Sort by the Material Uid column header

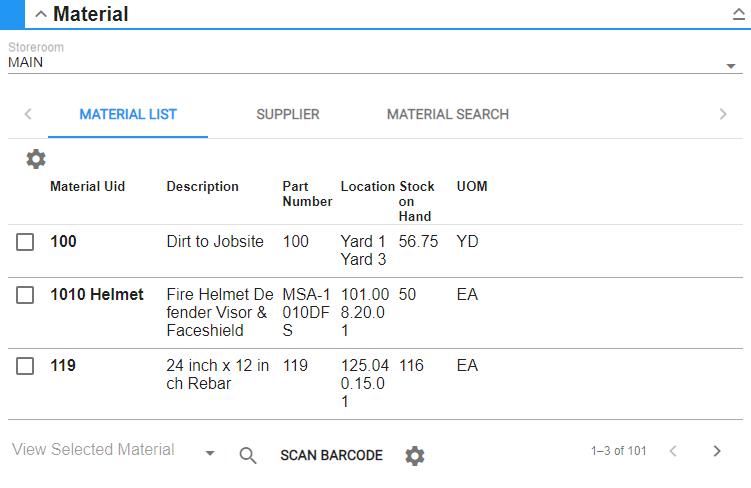(88, 187)
